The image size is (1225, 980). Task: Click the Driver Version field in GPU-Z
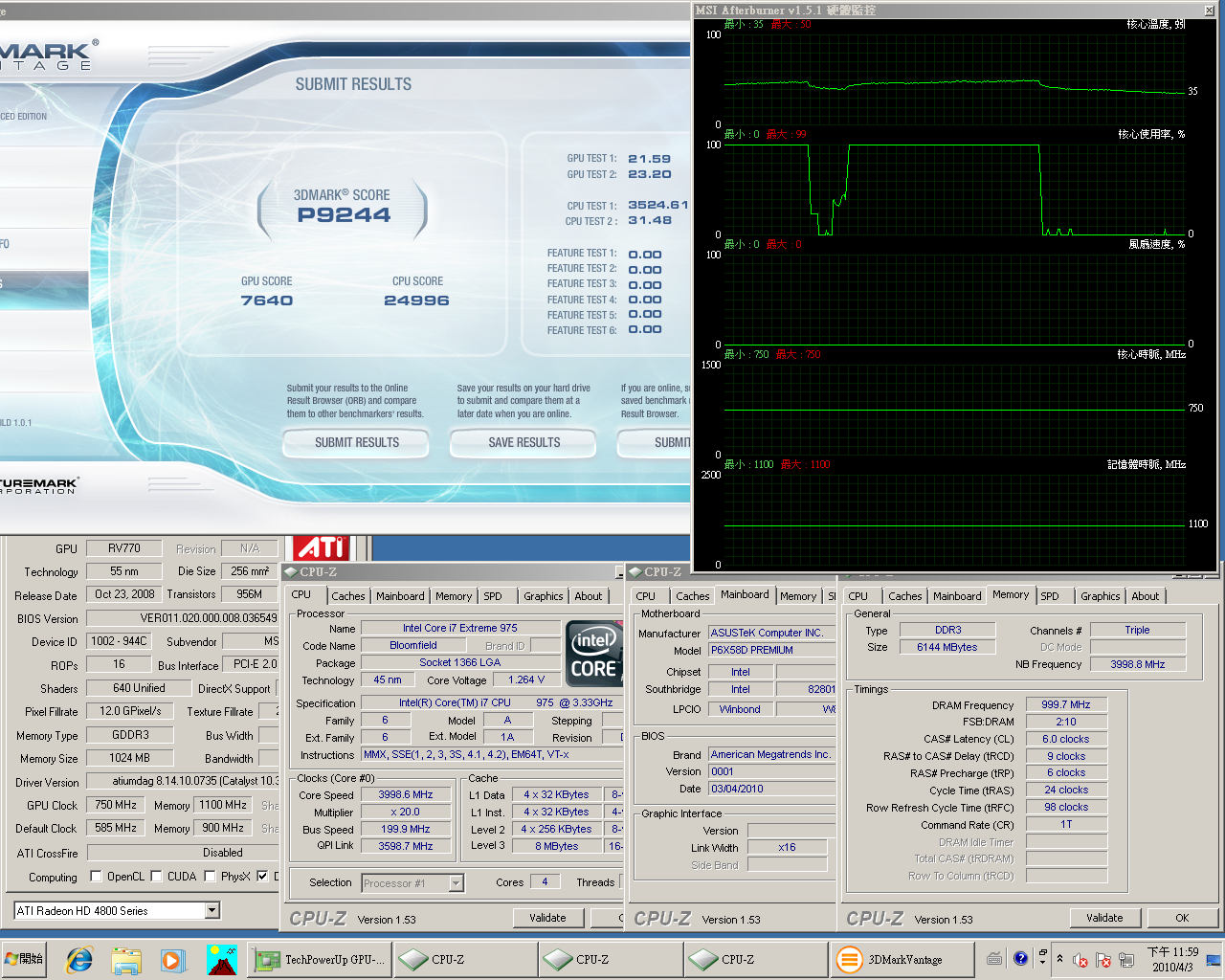pyautogui.click(x=182, y=782)
